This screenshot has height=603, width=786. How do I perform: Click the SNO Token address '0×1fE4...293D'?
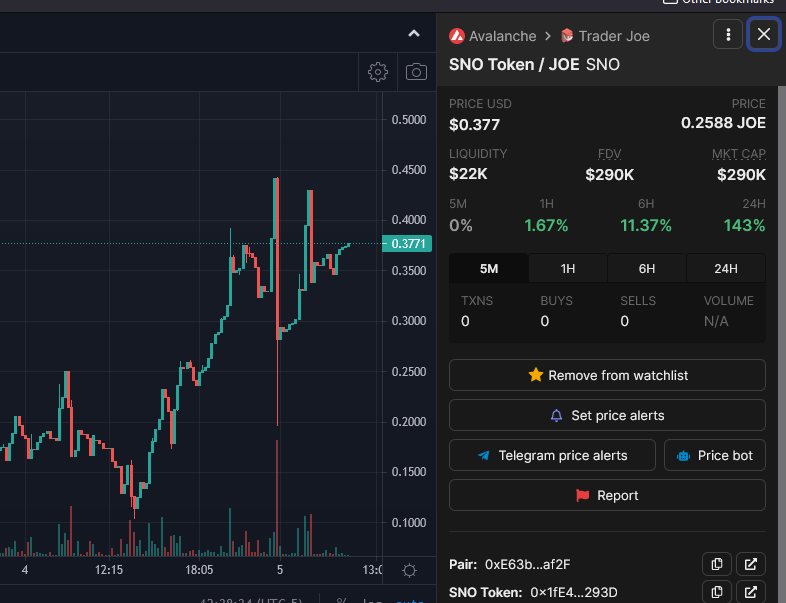(573, 592)
